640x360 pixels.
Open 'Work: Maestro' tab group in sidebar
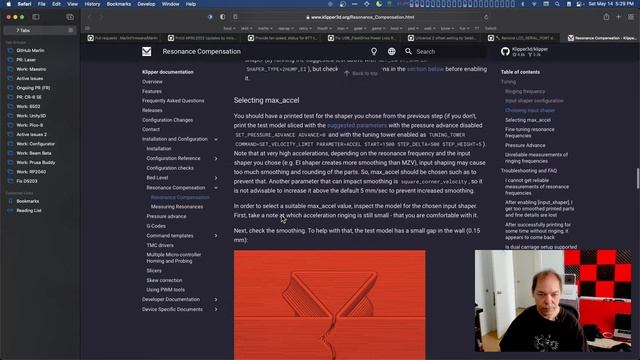(x=31, y=69)
